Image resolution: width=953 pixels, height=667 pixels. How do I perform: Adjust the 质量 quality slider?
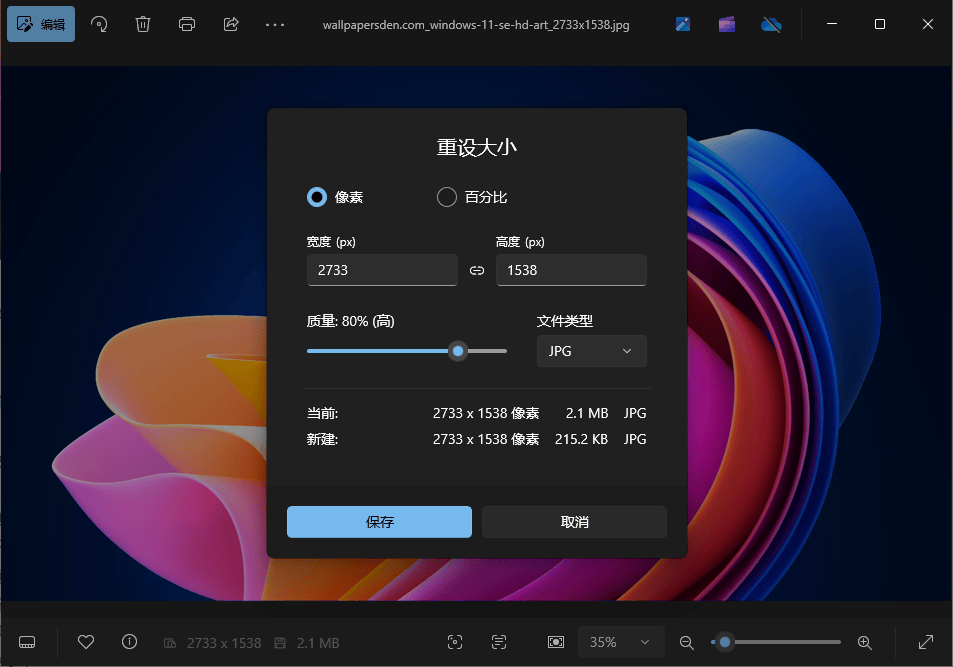tap(458, 351)
